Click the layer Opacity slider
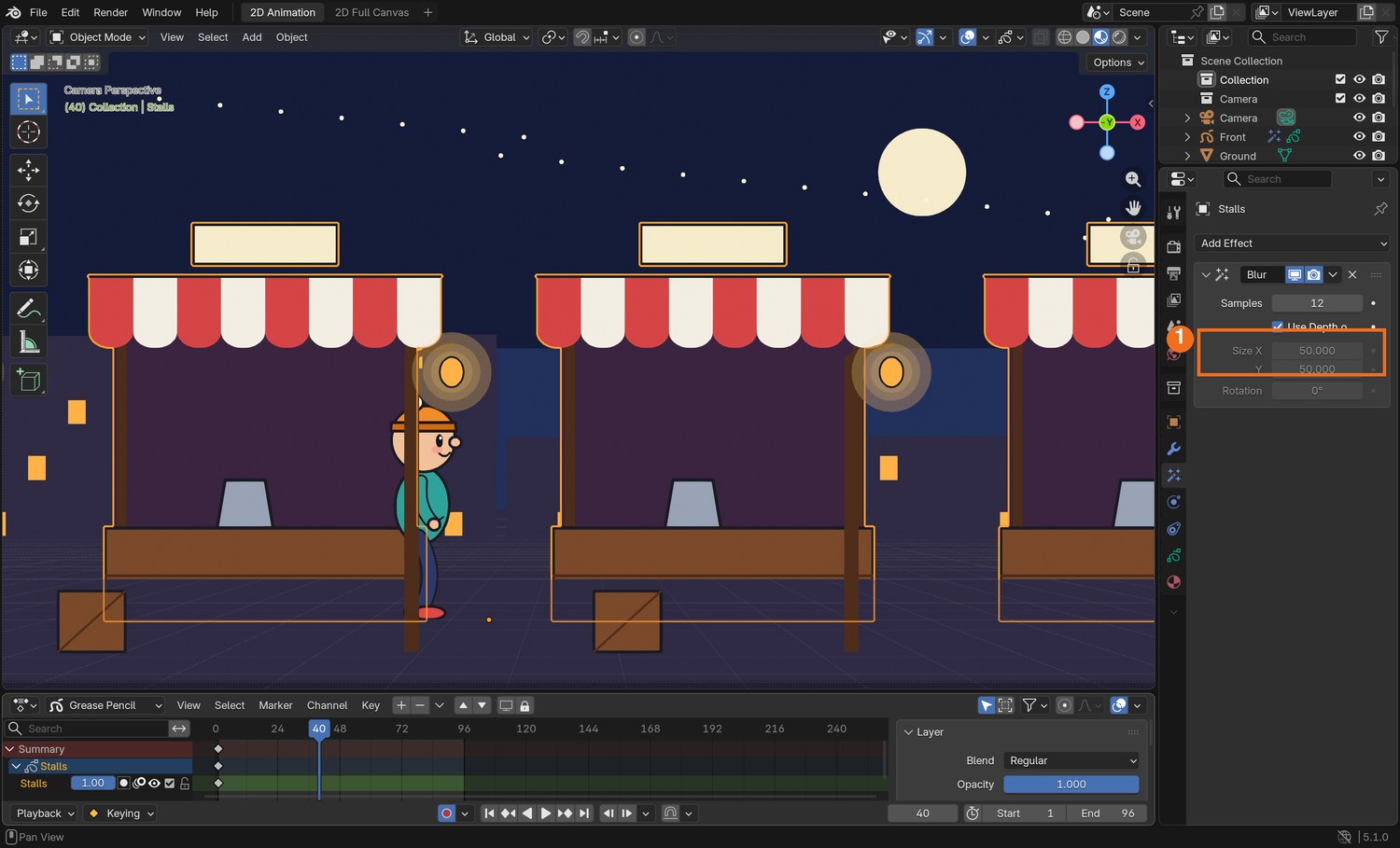The image size is (1400, 848). tap(1071, 785)
